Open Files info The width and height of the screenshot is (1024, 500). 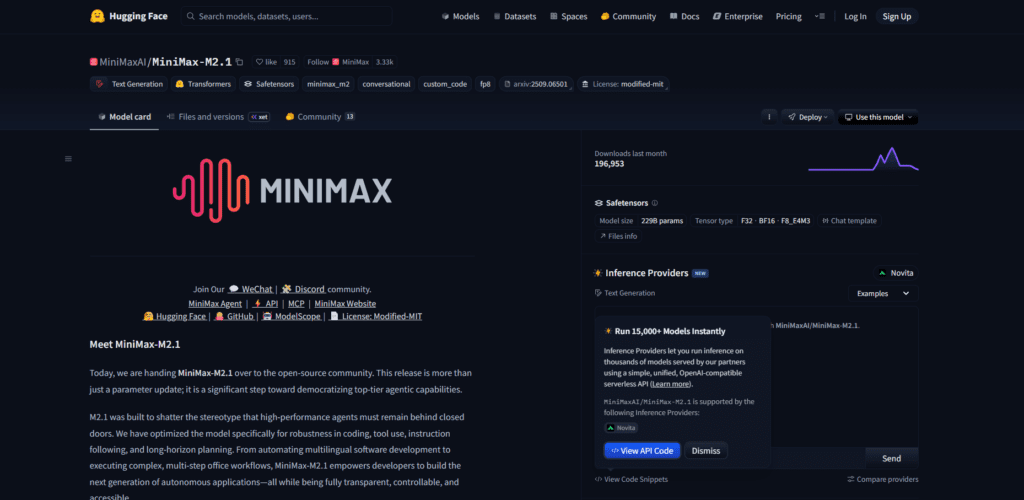point(618,236)
